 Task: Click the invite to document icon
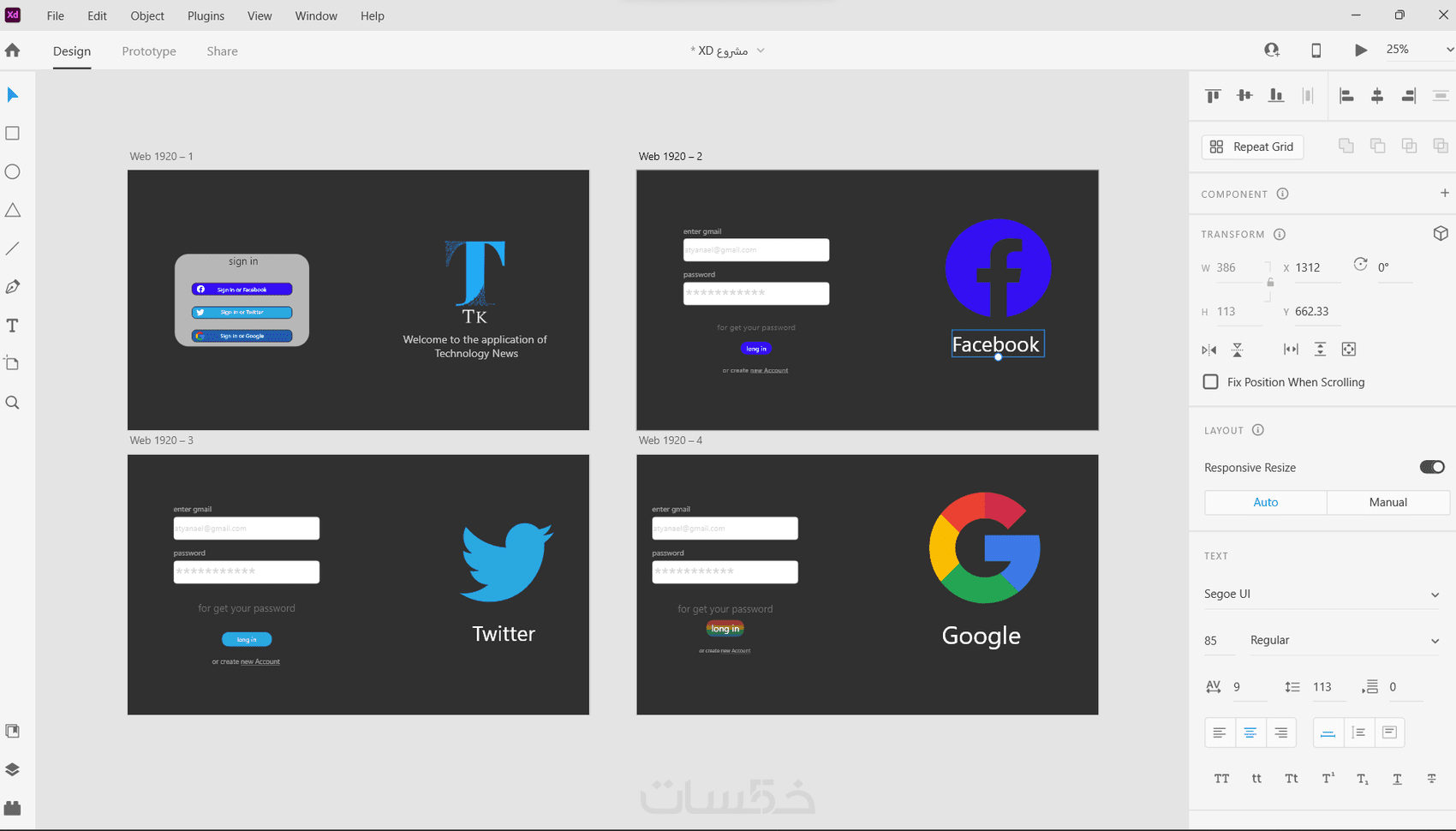point(1272,51)
